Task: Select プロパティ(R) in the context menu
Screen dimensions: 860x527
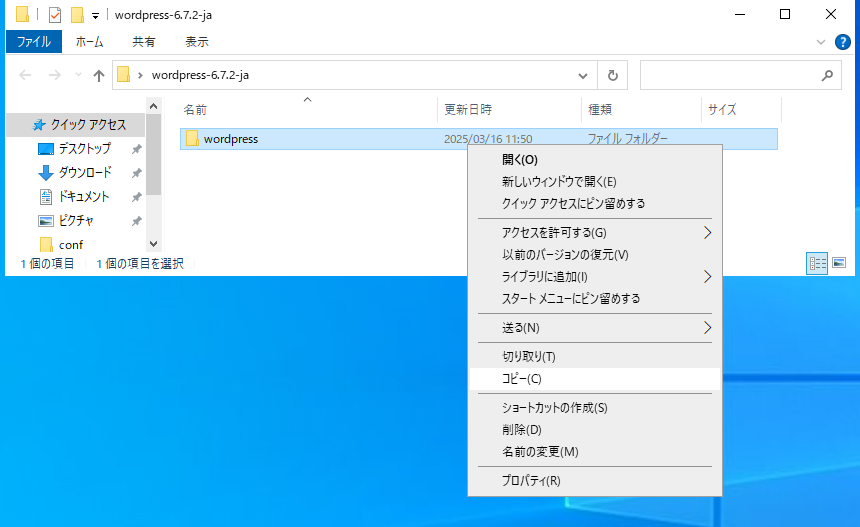Action: click(x=531, y=481)
